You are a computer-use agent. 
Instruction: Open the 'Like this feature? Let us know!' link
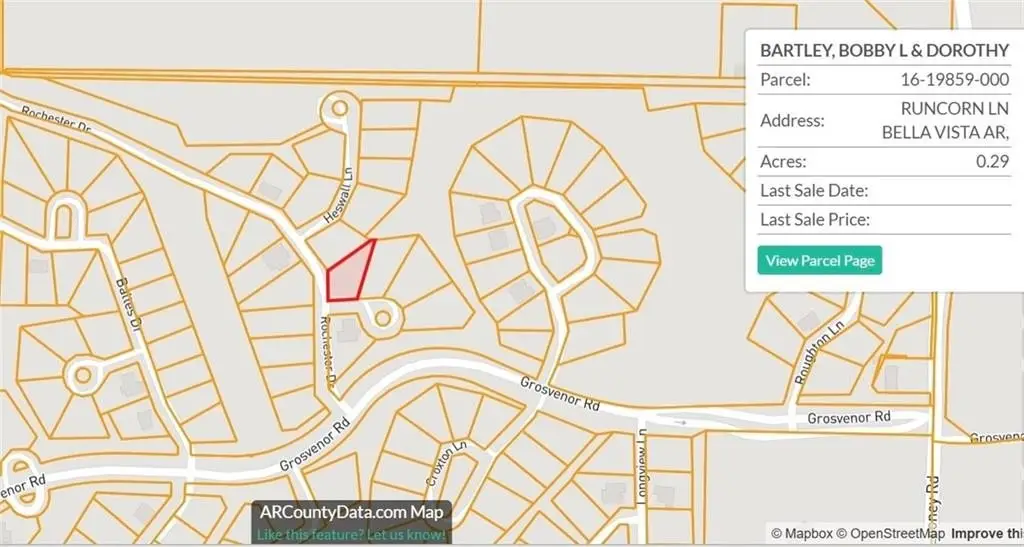pos(351,535)
